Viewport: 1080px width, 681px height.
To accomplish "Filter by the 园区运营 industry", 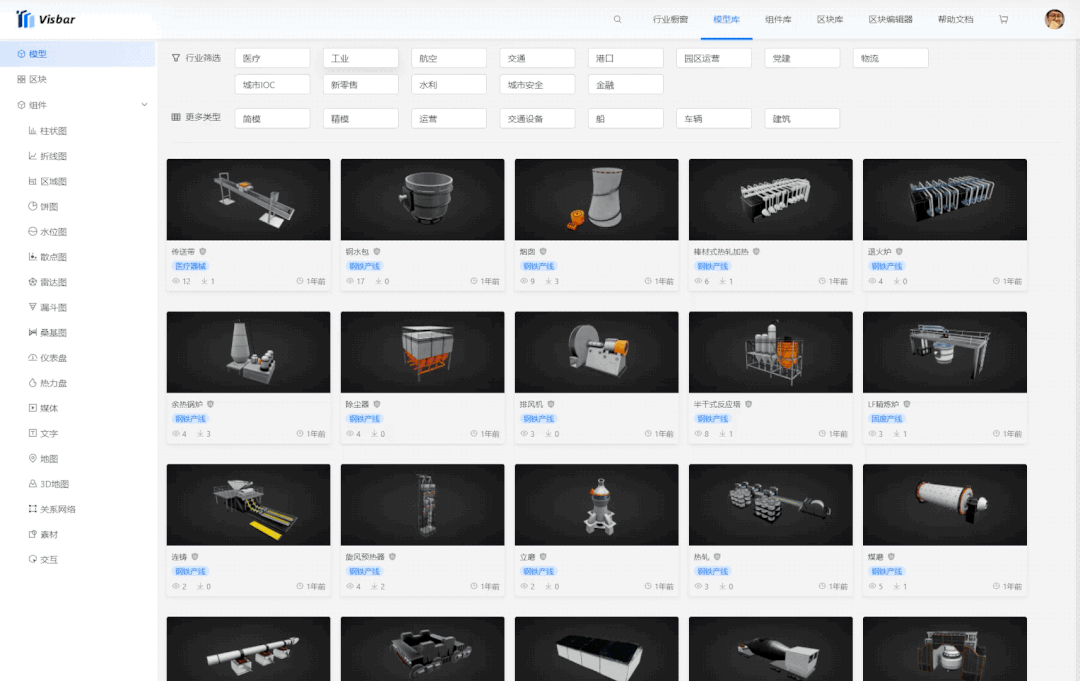I will pos(714,59).
